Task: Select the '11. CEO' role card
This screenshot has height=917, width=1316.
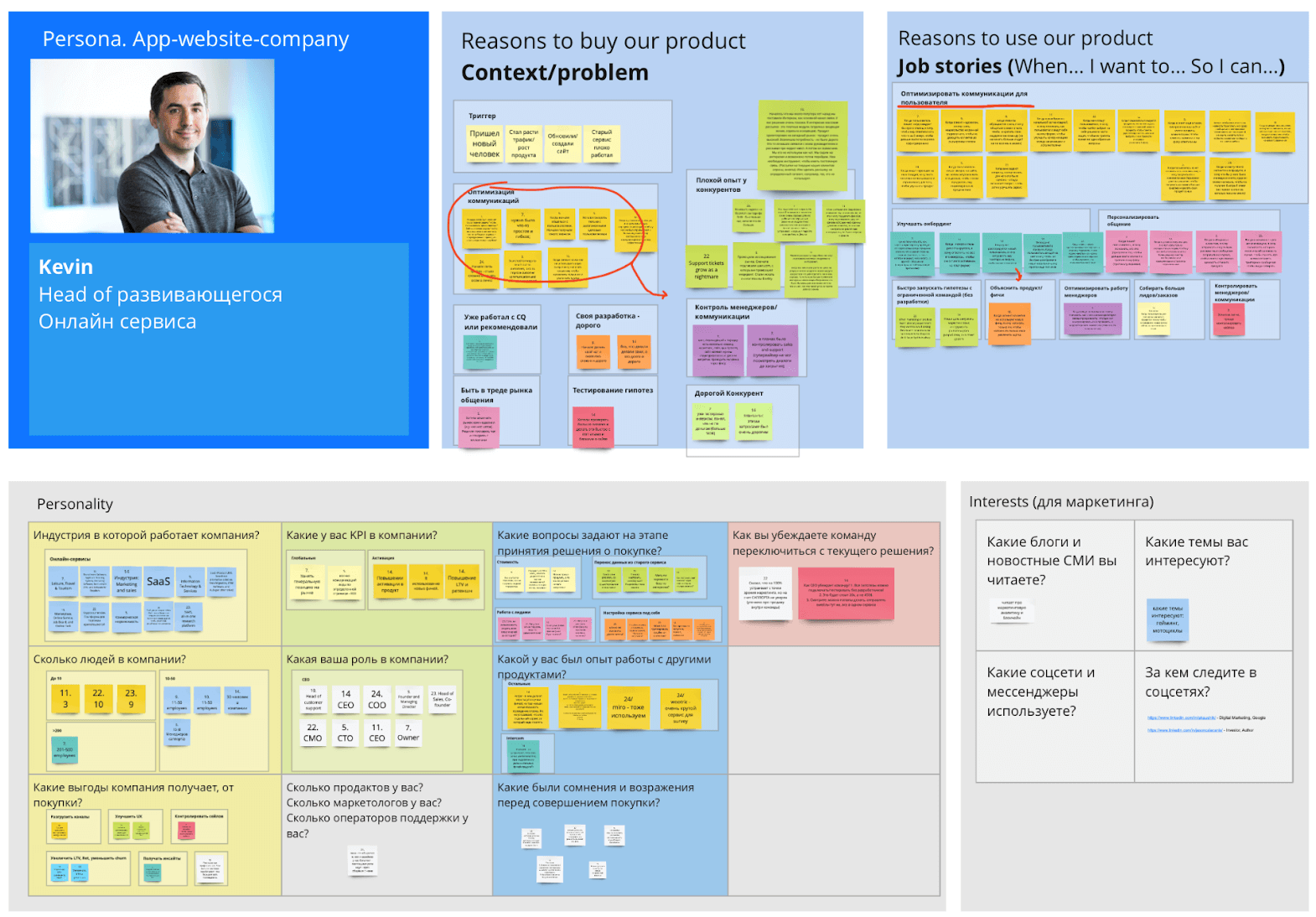Action: [x=377, y=733]
